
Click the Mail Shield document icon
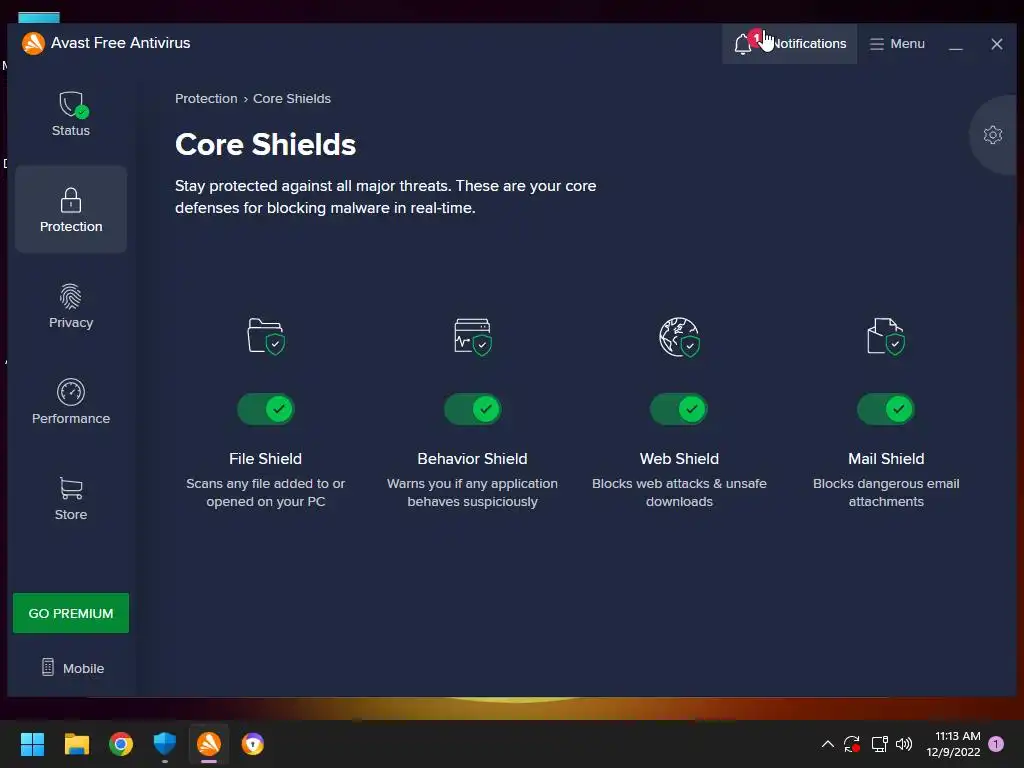(x=886, y=336)
